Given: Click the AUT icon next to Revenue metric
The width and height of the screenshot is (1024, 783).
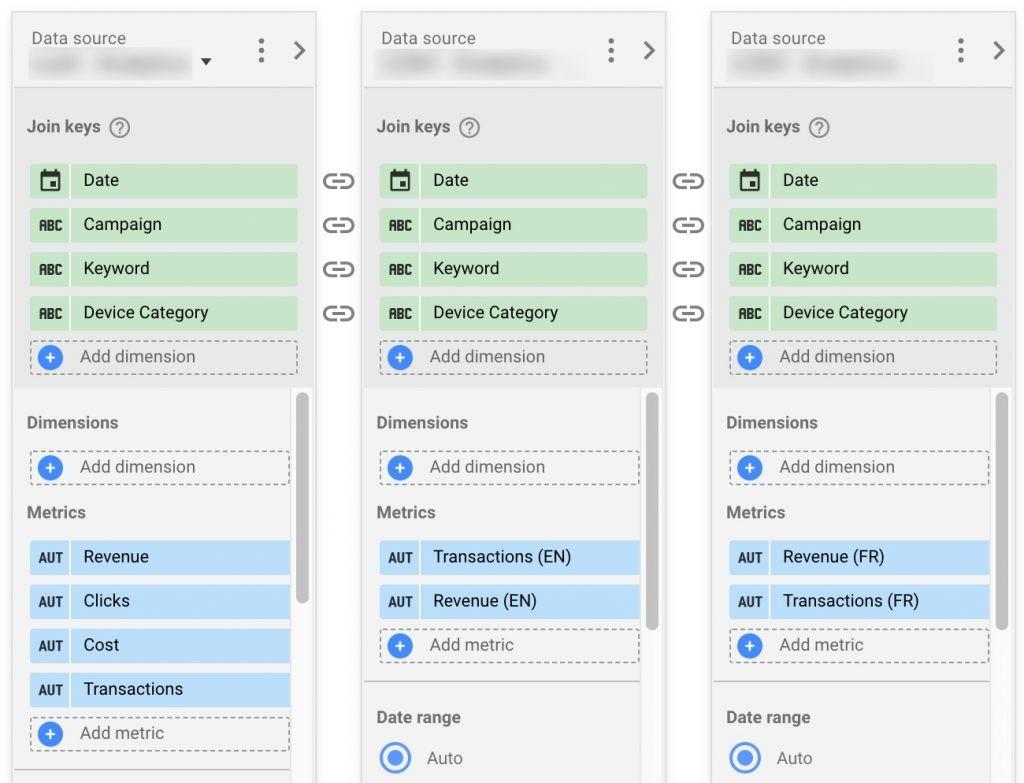Looking at the screenshot, I should click(49, 557).
